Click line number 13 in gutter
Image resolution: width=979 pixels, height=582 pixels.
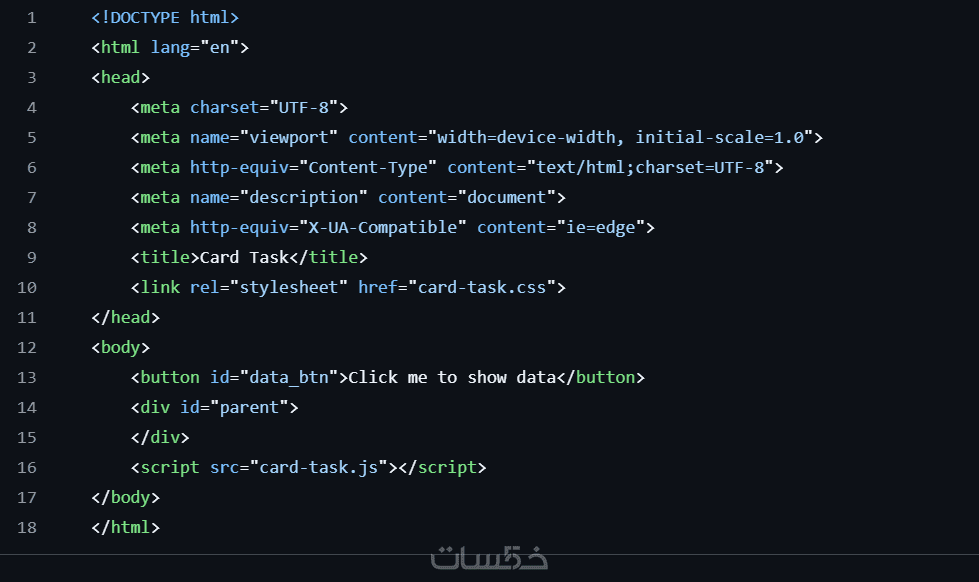click(27, 378)
